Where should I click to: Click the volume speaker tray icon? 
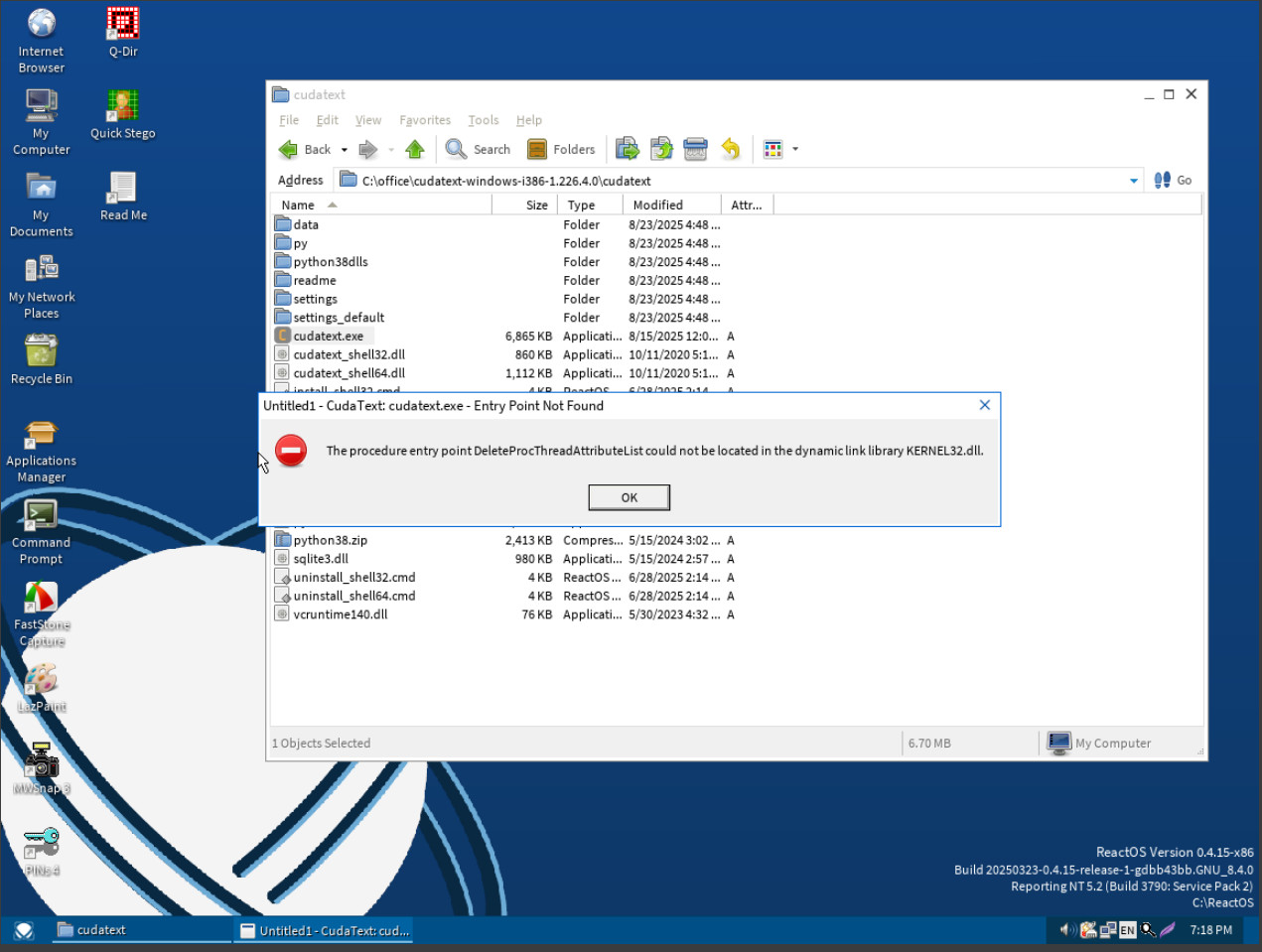pyautogui.click(x=1066, y=930)
